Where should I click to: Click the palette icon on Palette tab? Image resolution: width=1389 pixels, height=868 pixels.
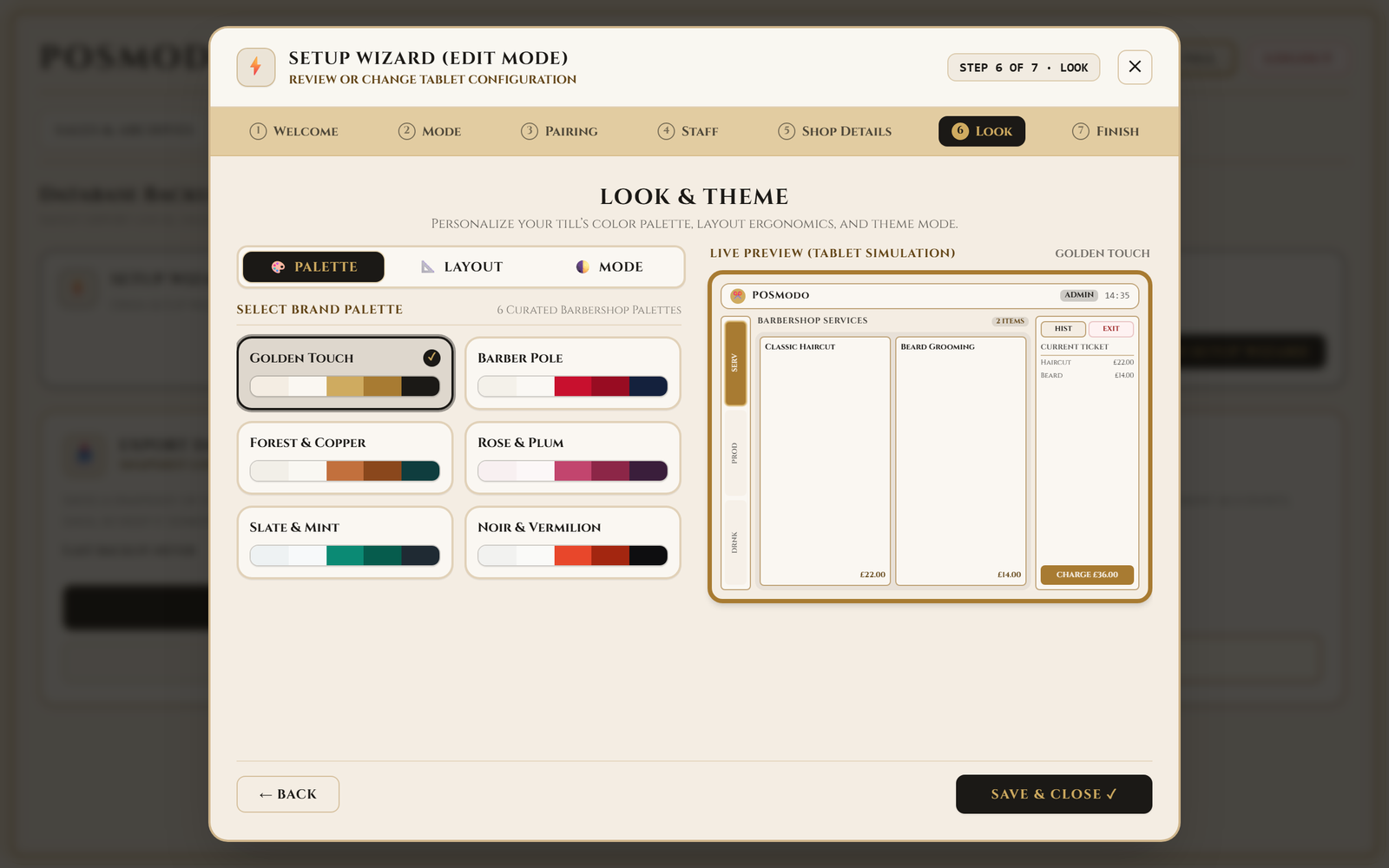pos(278,267)
